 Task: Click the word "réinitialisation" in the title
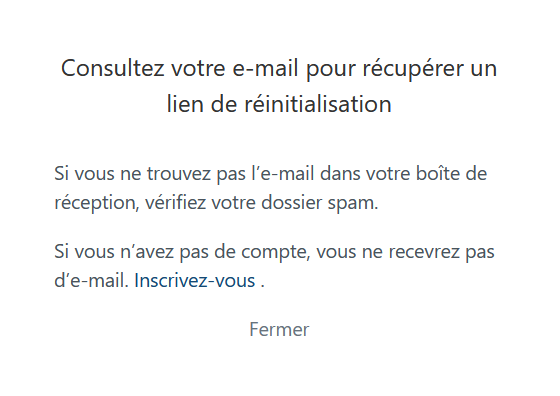coord(318,104)
